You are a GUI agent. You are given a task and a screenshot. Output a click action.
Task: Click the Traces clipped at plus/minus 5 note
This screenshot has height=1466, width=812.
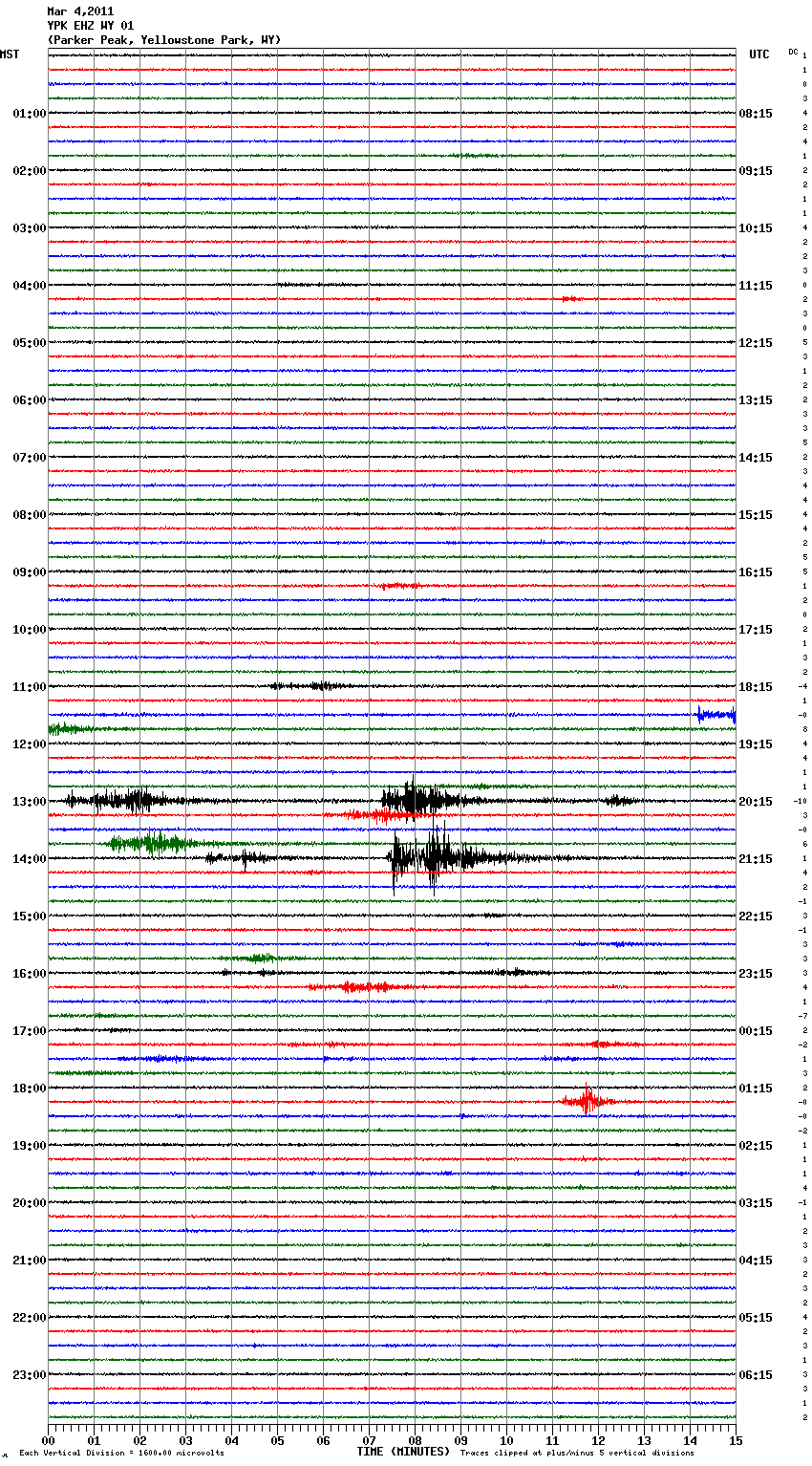pyautogui.click(x=577, y=1454)
